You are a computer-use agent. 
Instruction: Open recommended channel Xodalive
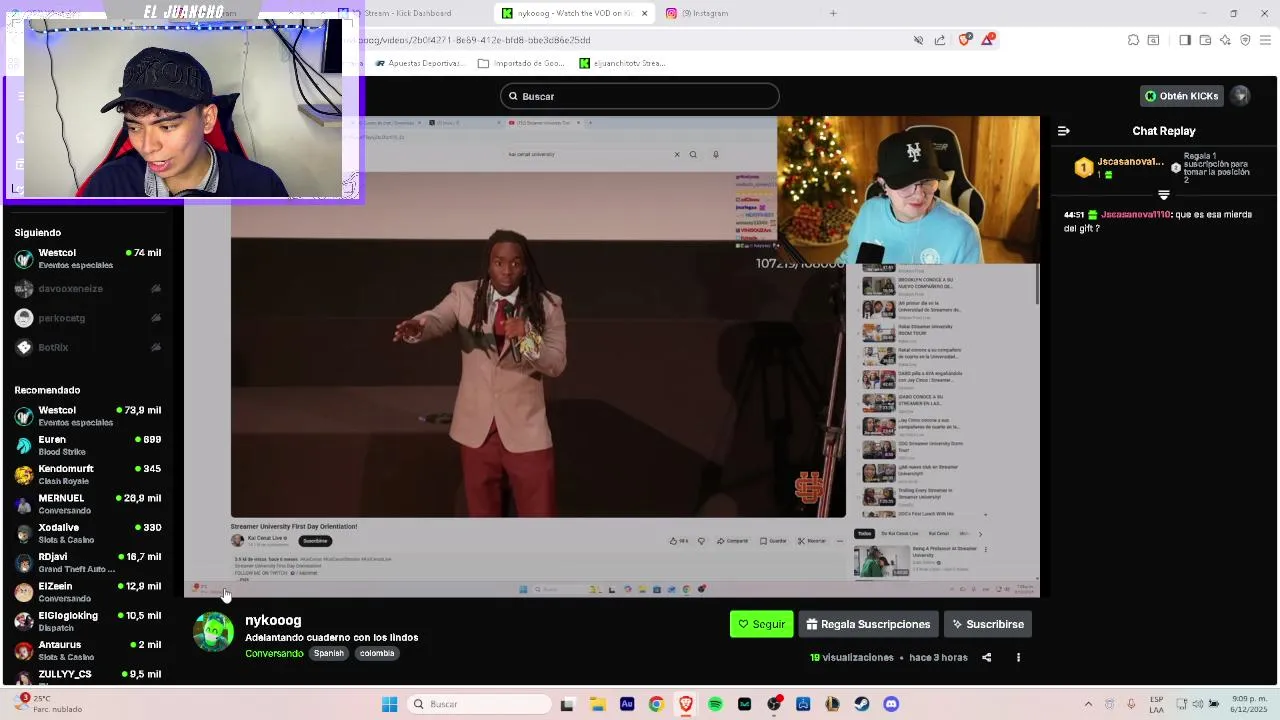coord(88,533)
